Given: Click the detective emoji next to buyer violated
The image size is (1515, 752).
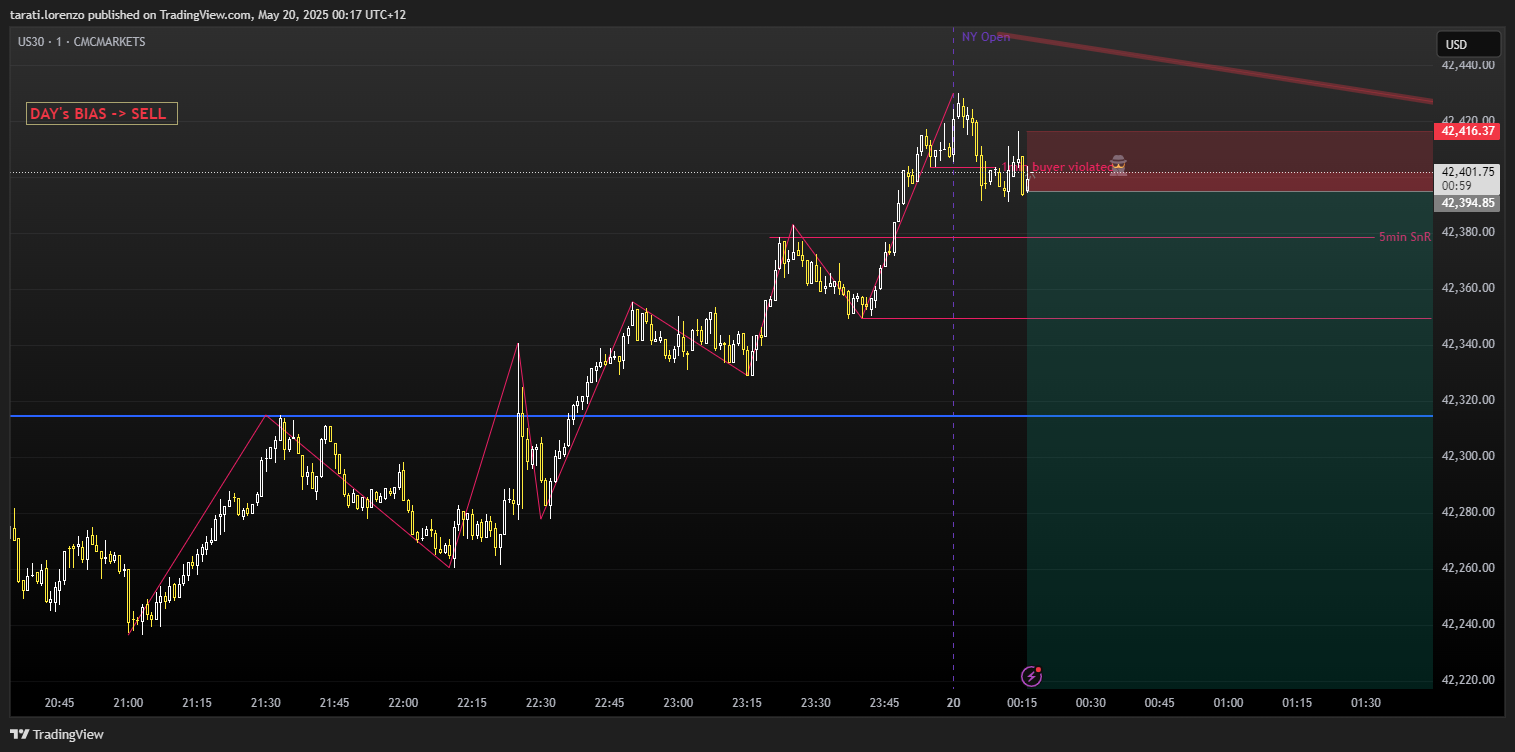Looking at the screenshot, I should 1119,166.
